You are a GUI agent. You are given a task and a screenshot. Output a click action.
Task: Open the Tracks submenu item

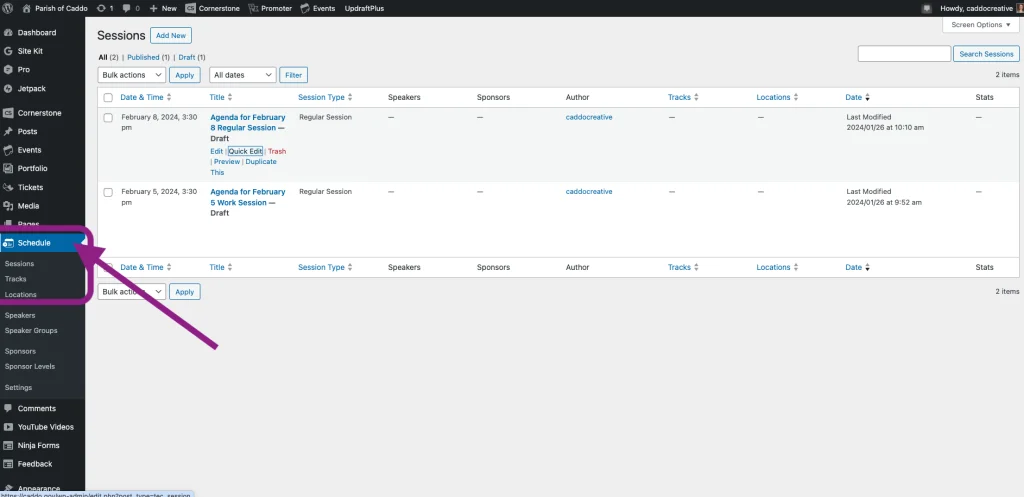(16, 279)
